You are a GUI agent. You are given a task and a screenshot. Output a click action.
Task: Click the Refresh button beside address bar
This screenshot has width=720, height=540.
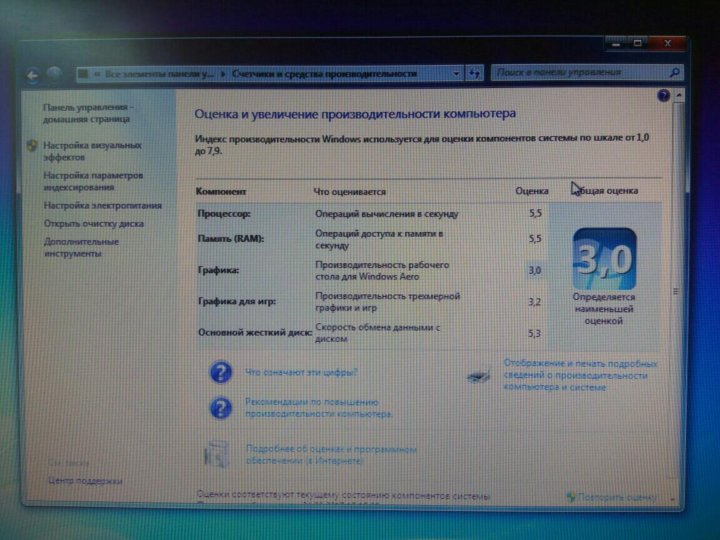(474, 73)
